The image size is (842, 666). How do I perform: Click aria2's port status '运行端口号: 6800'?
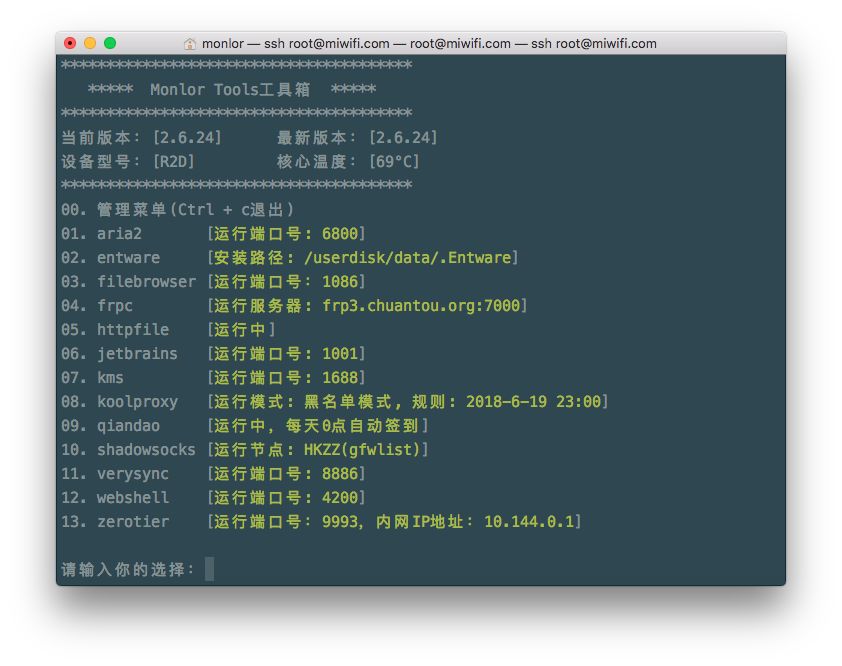click(x=286, y=234)
